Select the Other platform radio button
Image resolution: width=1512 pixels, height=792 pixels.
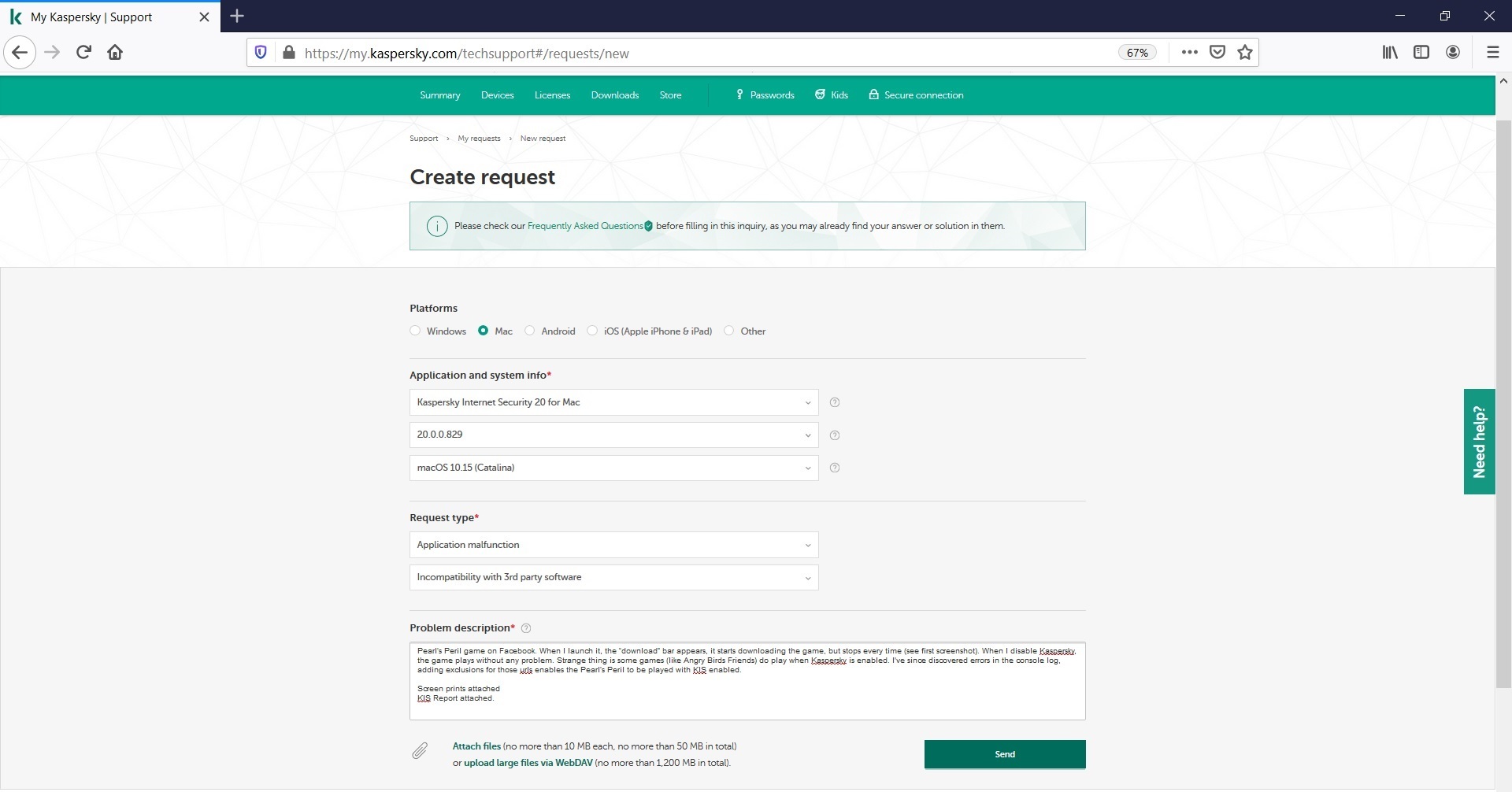(x=729, y=331)
